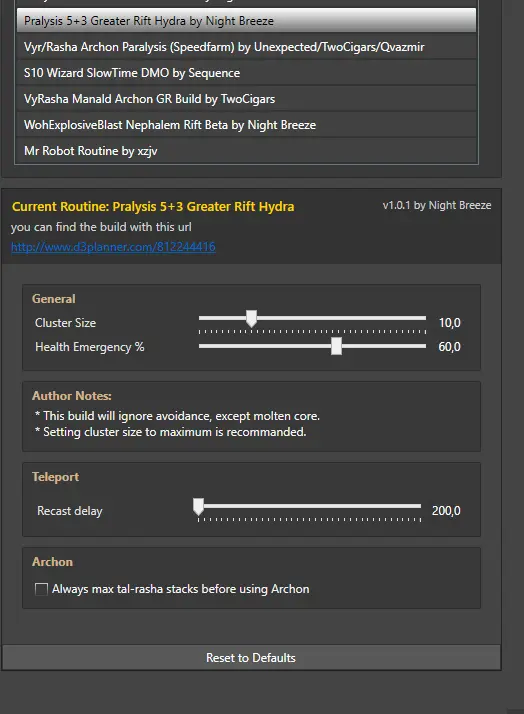This screenshot has height=714, width=524.
Task: Click right end of Recast delay track
Action: (418, 506)
